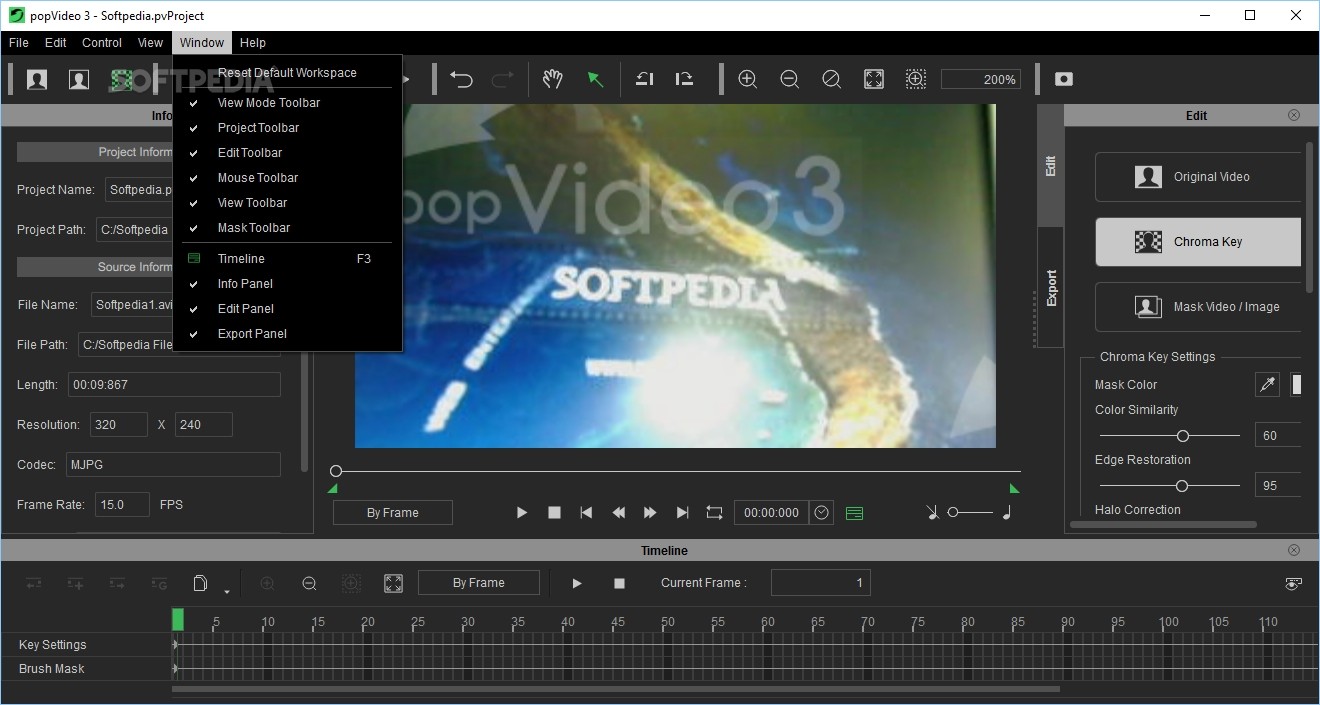Screen dimensions: 1320x705
Task: Click the Current Frame input field
Action: [x=820, y=583]
